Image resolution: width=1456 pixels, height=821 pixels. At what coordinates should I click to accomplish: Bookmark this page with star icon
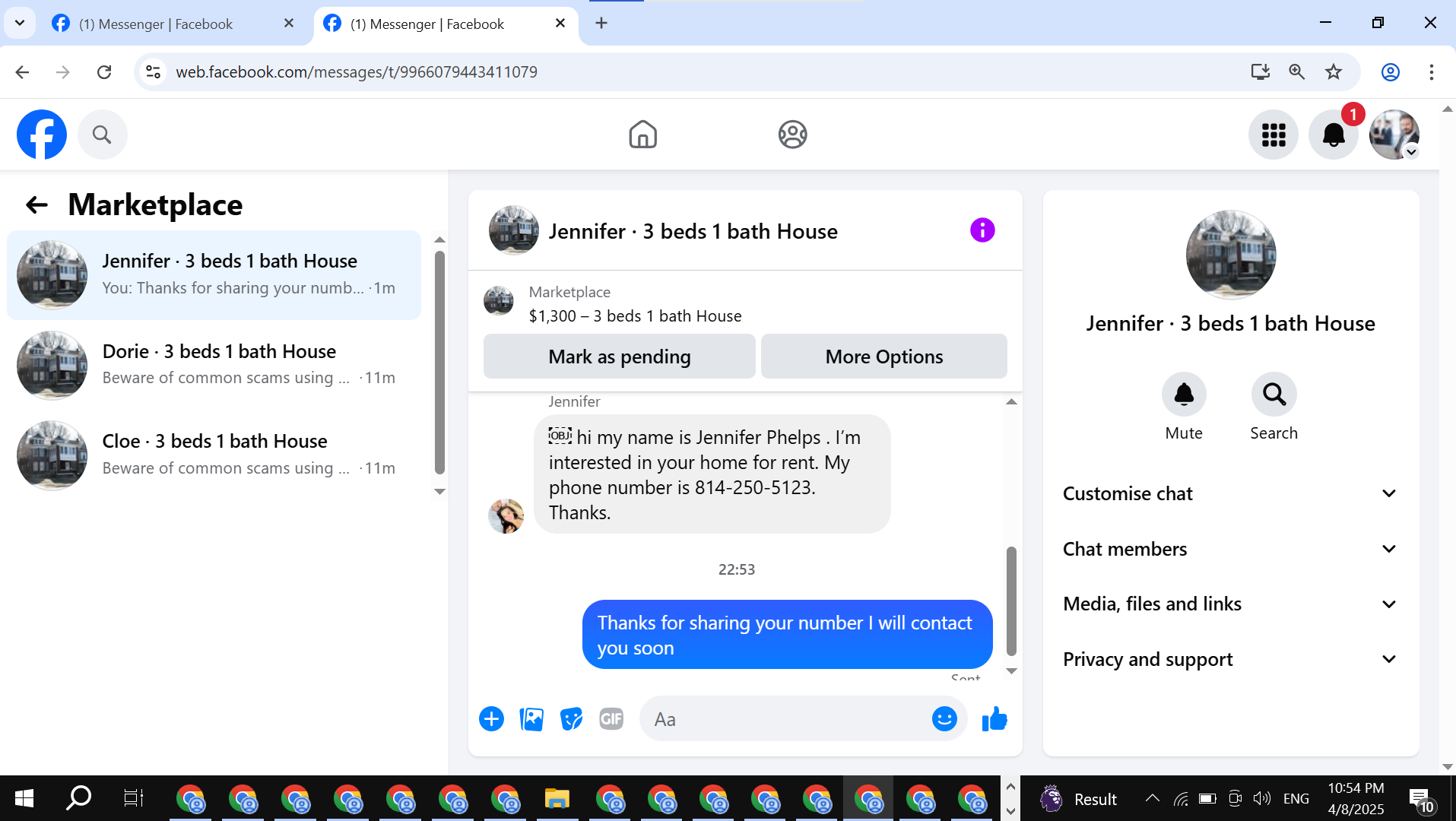click(x=1334, y=71)
